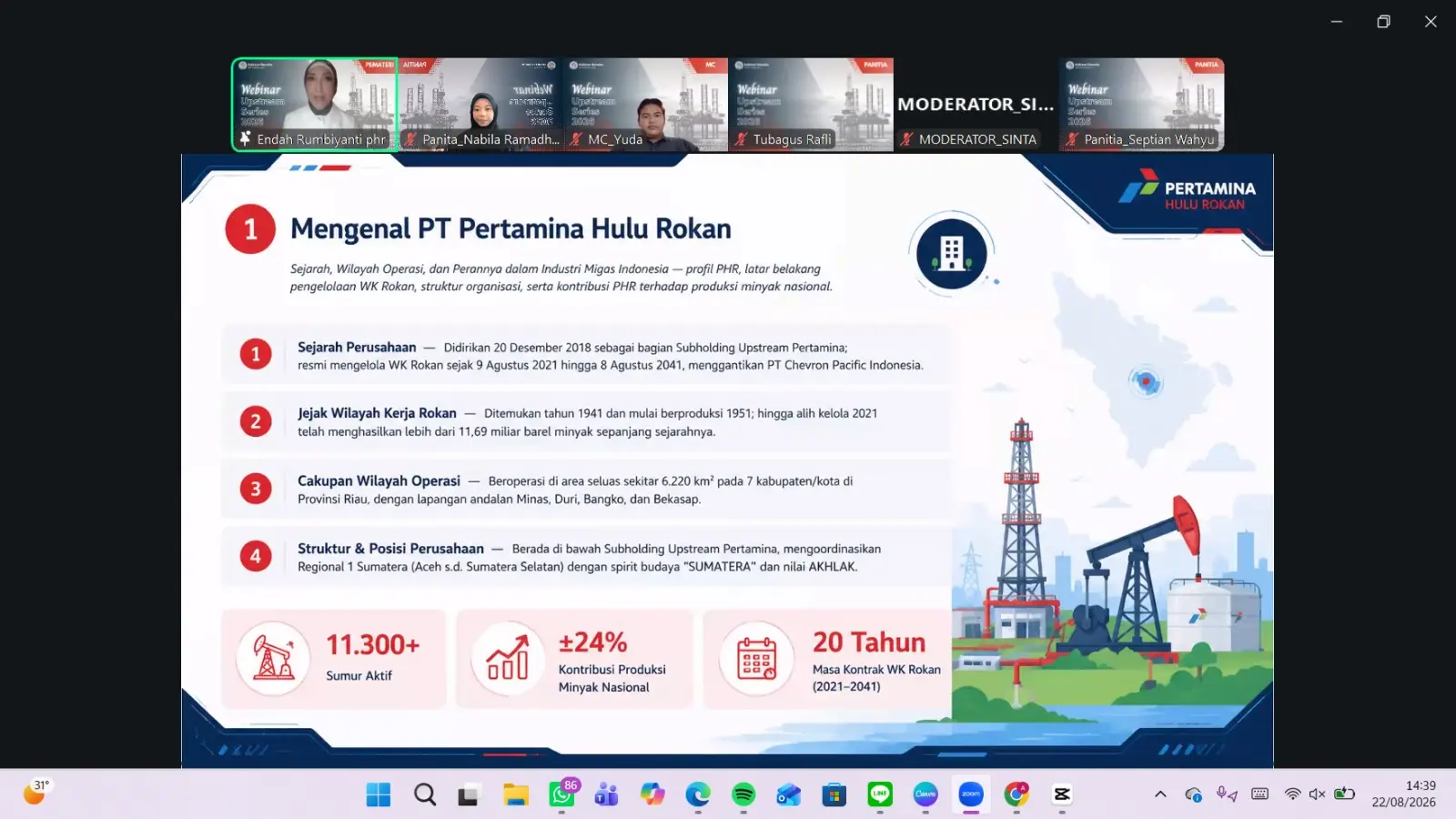
Task: Click muted mic icon for Tubagus Rafli
Action: [742, 139]
